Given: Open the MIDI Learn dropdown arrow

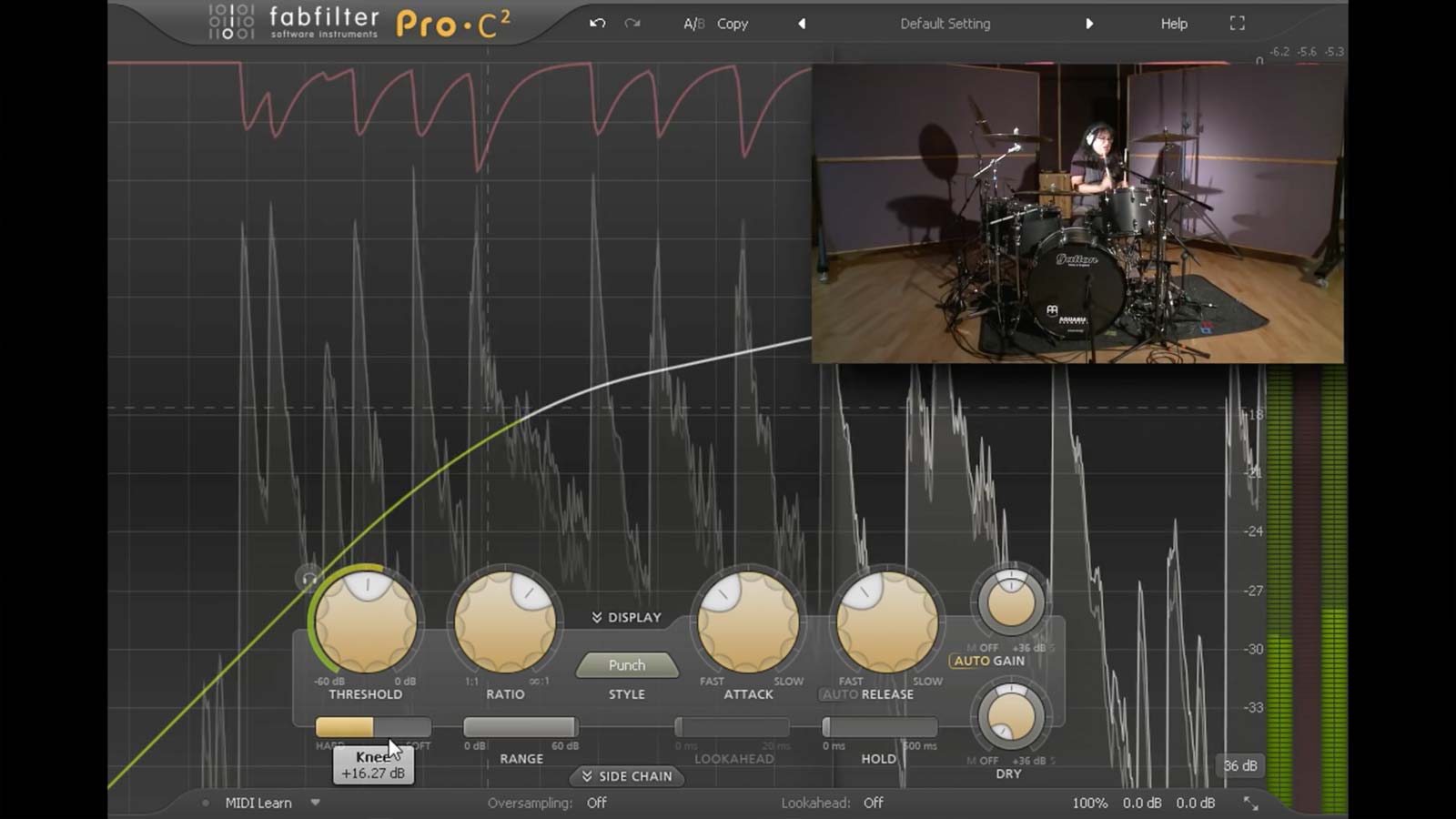Looking at the screenshot, I should (x=315, y=803).
